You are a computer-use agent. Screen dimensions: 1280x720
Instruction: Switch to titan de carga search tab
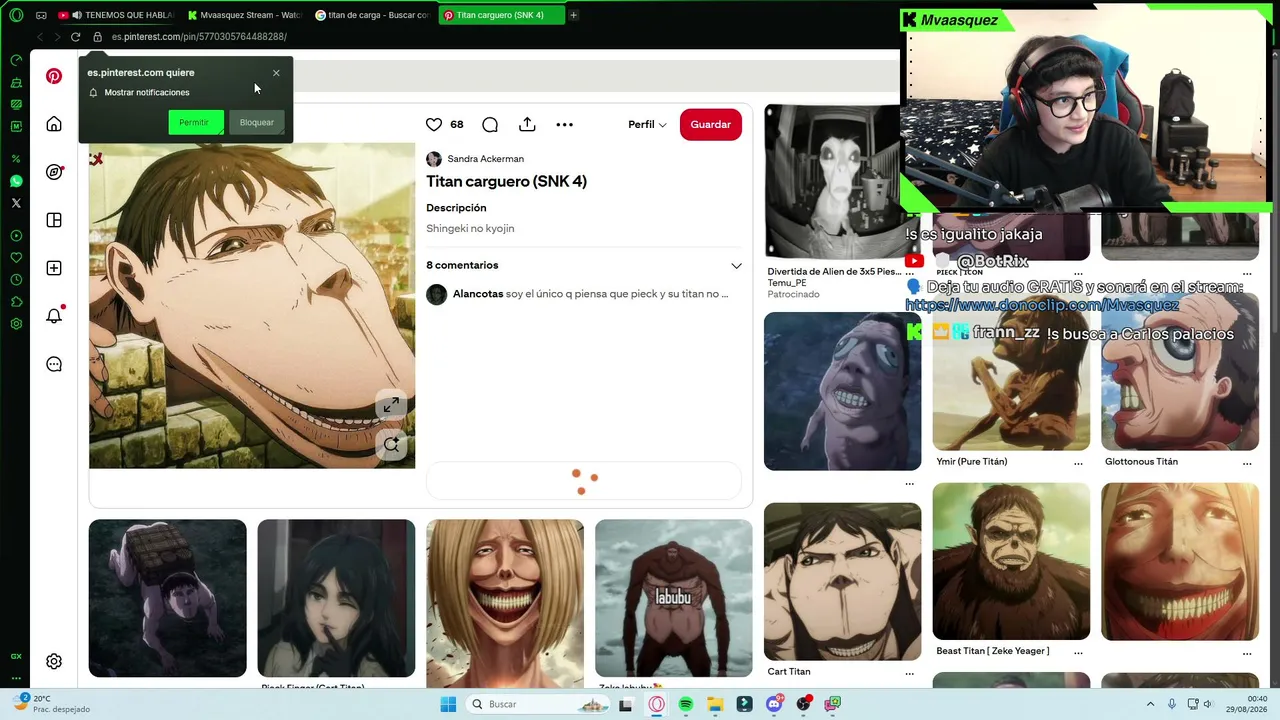click(373, 15)
